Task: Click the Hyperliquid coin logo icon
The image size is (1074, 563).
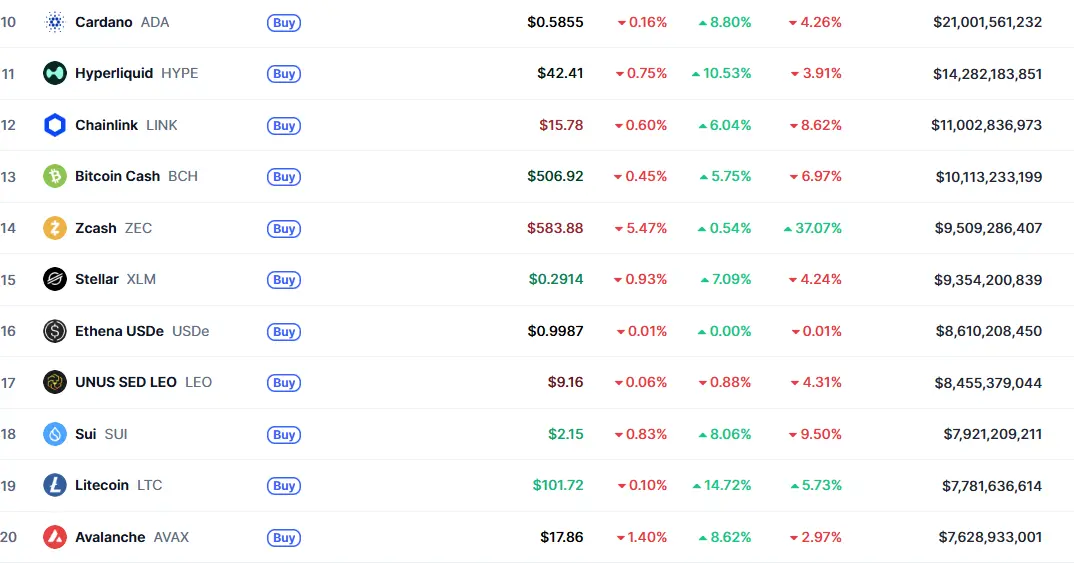Action: (x=55, y=73)
